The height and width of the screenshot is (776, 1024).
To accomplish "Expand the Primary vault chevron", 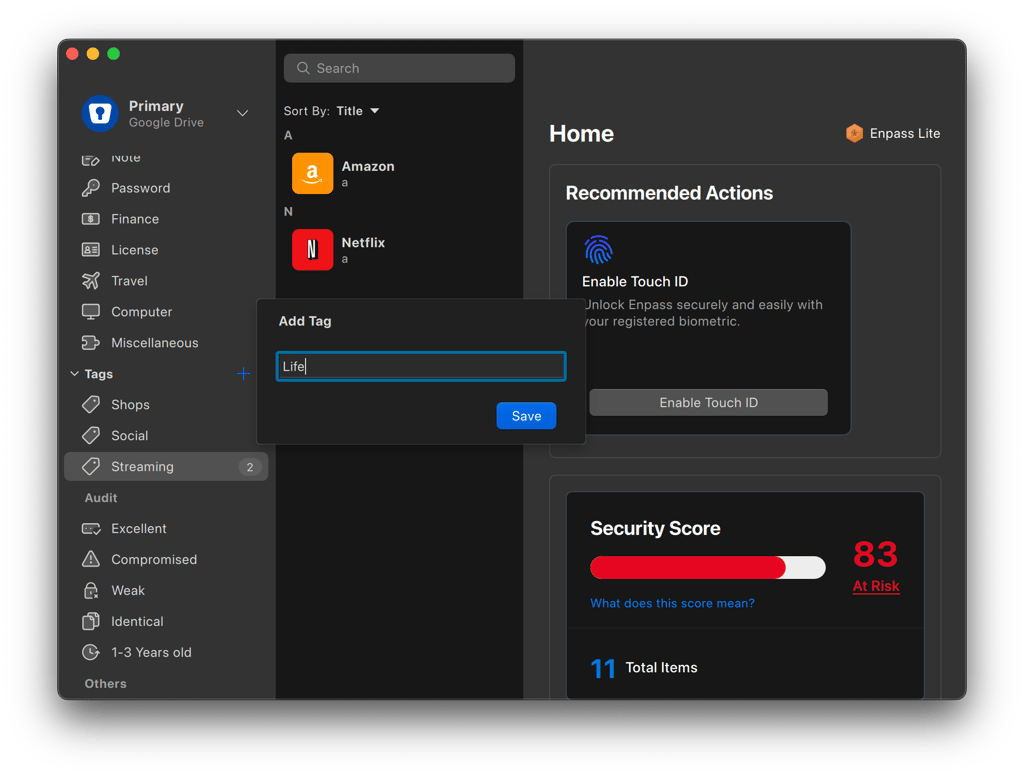I will click(x=242, y=113).
